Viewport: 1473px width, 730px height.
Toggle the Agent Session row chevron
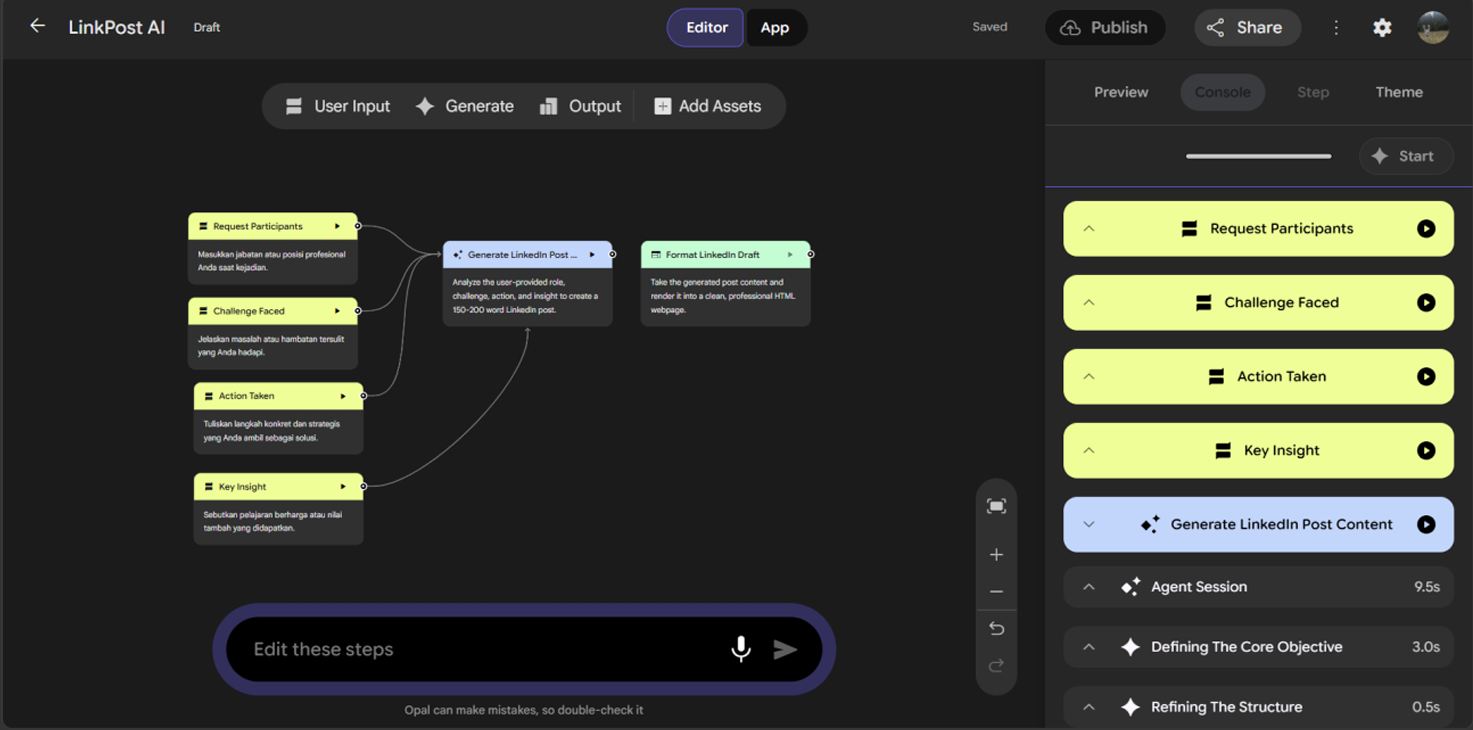click(1089, 587)
